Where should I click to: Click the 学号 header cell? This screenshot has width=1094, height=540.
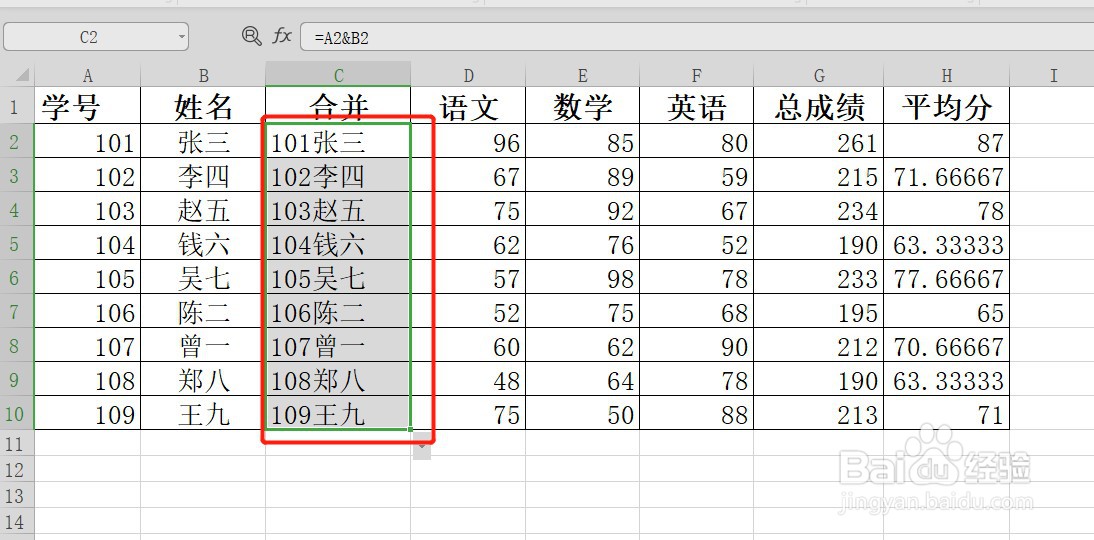[87, 106]
